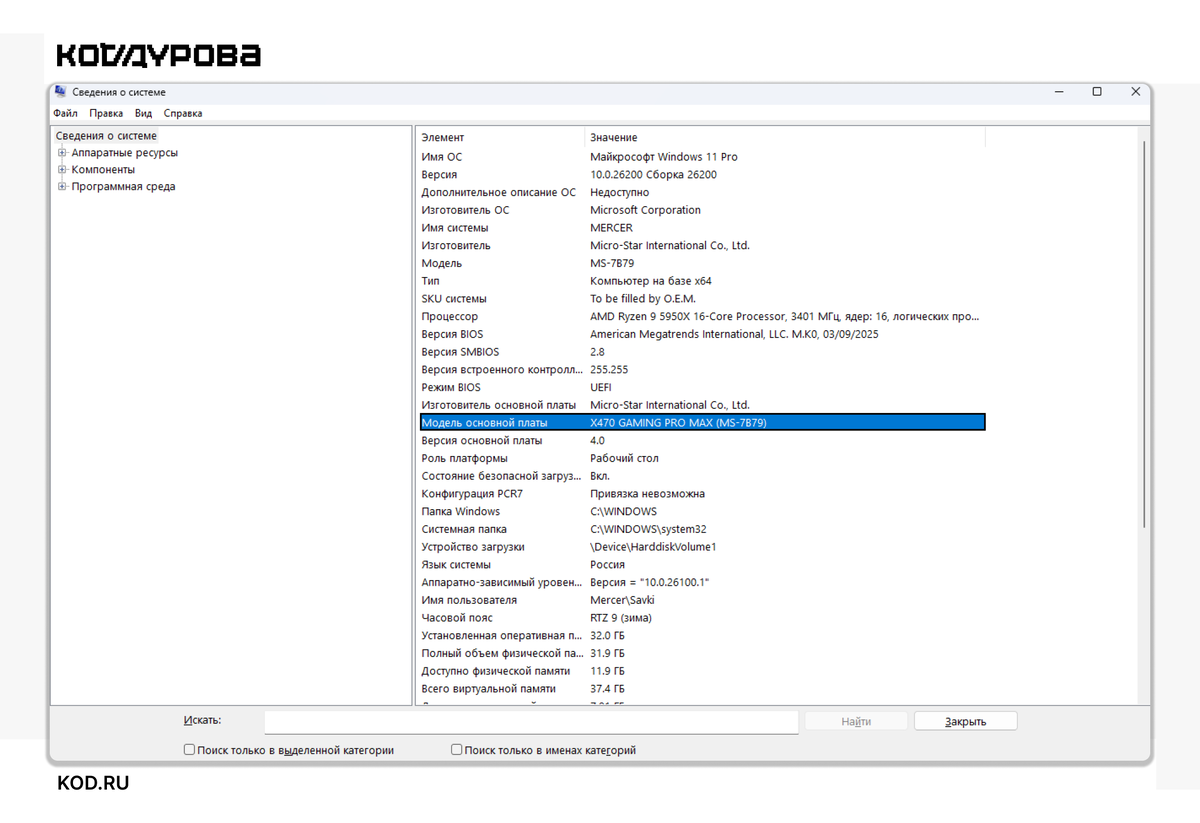Check Поиск только в именах категорий
This screenshot has height=823, width=1200.
click(x=457, y=750)
